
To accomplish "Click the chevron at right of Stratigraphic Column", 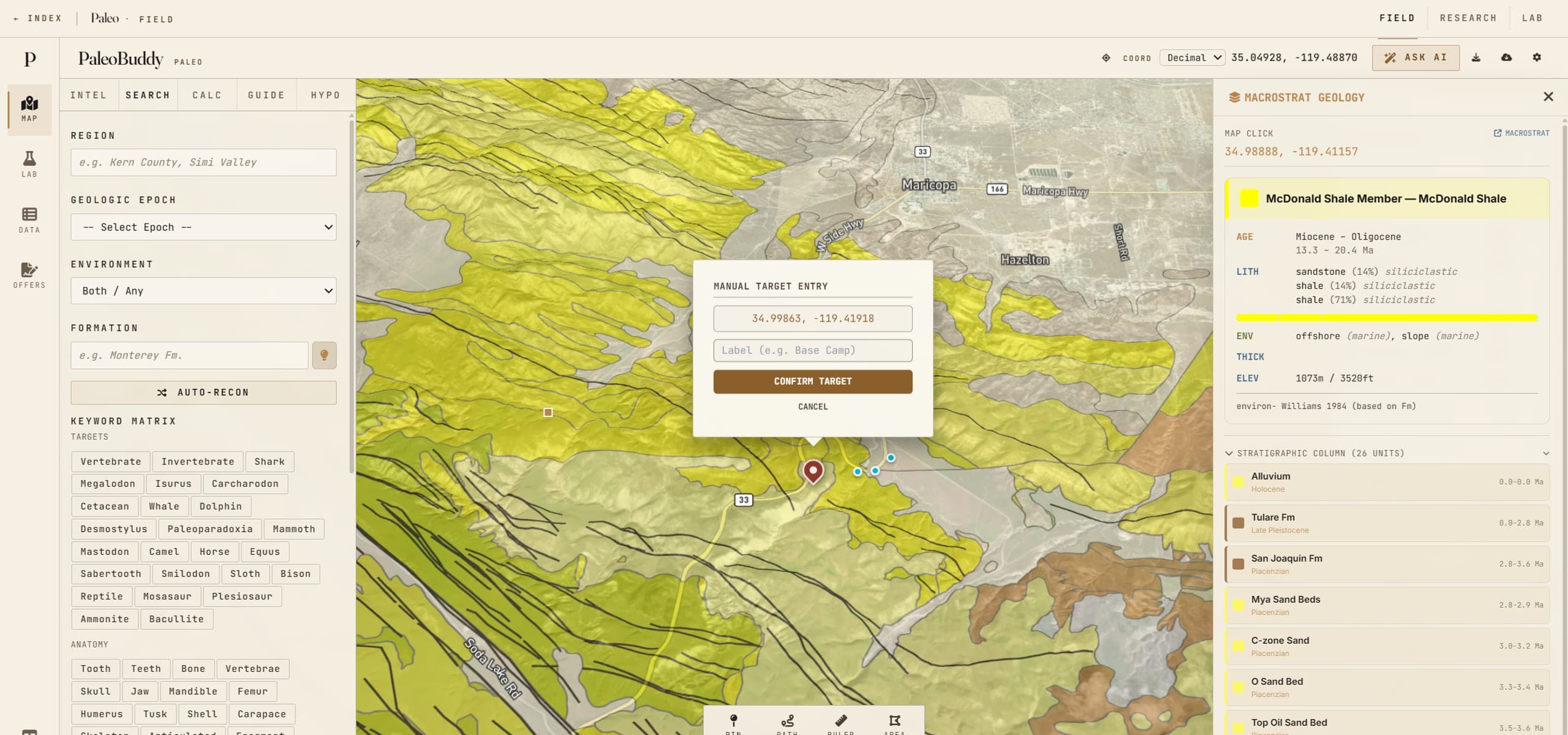I will pos(1546,453).
